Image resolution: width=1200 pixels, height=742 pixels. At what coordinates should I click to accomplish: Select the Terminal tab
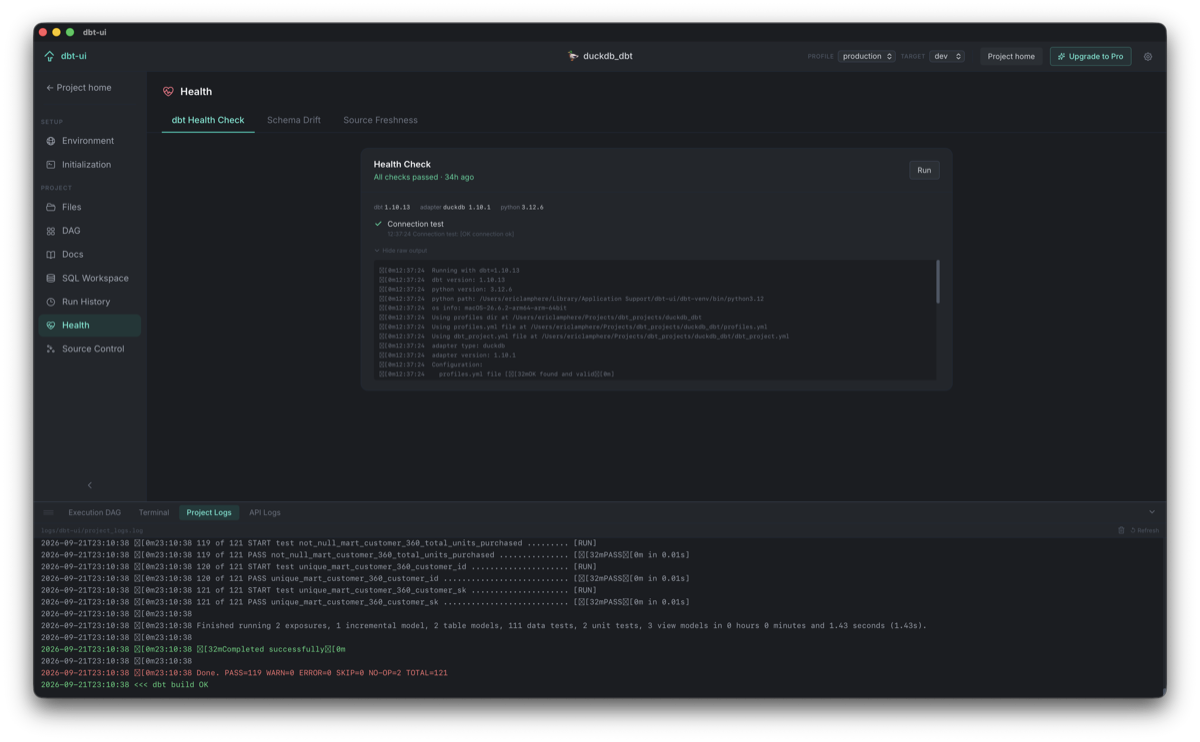(x=154, y=513)
